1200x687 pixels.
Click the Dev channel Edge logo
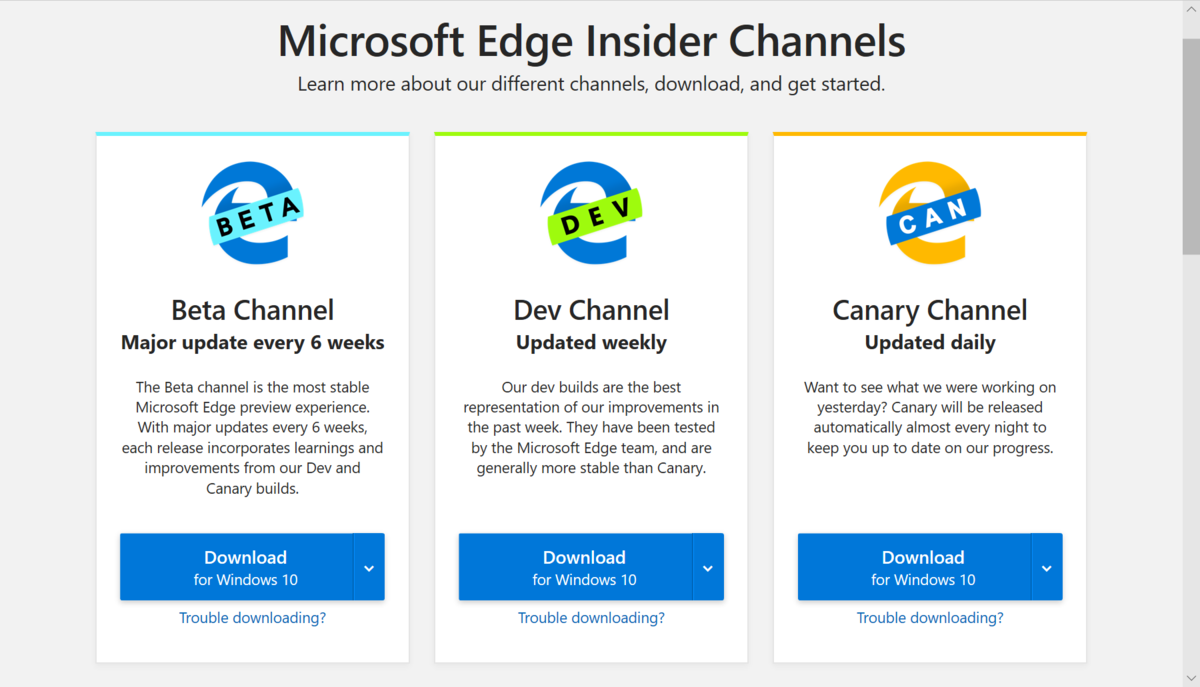(591, 213)
